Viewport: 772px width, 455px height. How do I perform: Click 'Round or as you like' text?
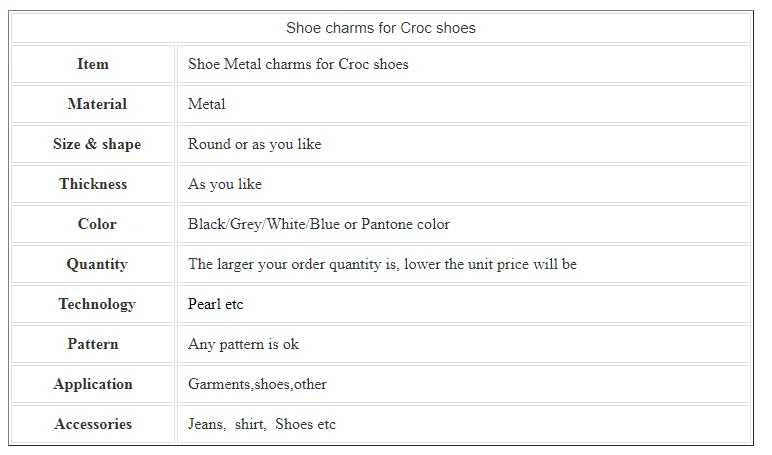point(254,144)
